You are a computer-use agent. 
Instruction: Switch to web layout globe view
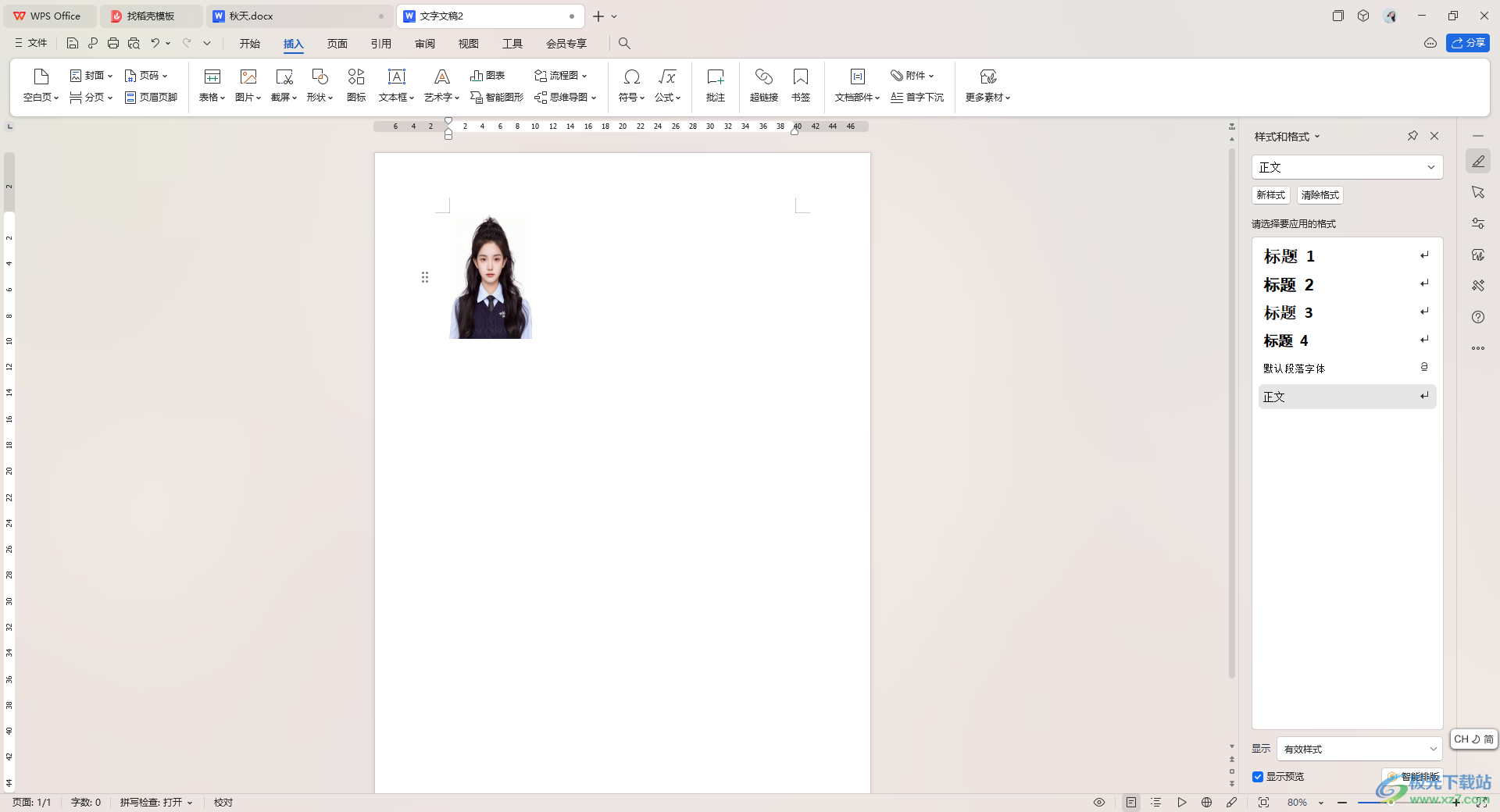click(x=1207, y=803)
